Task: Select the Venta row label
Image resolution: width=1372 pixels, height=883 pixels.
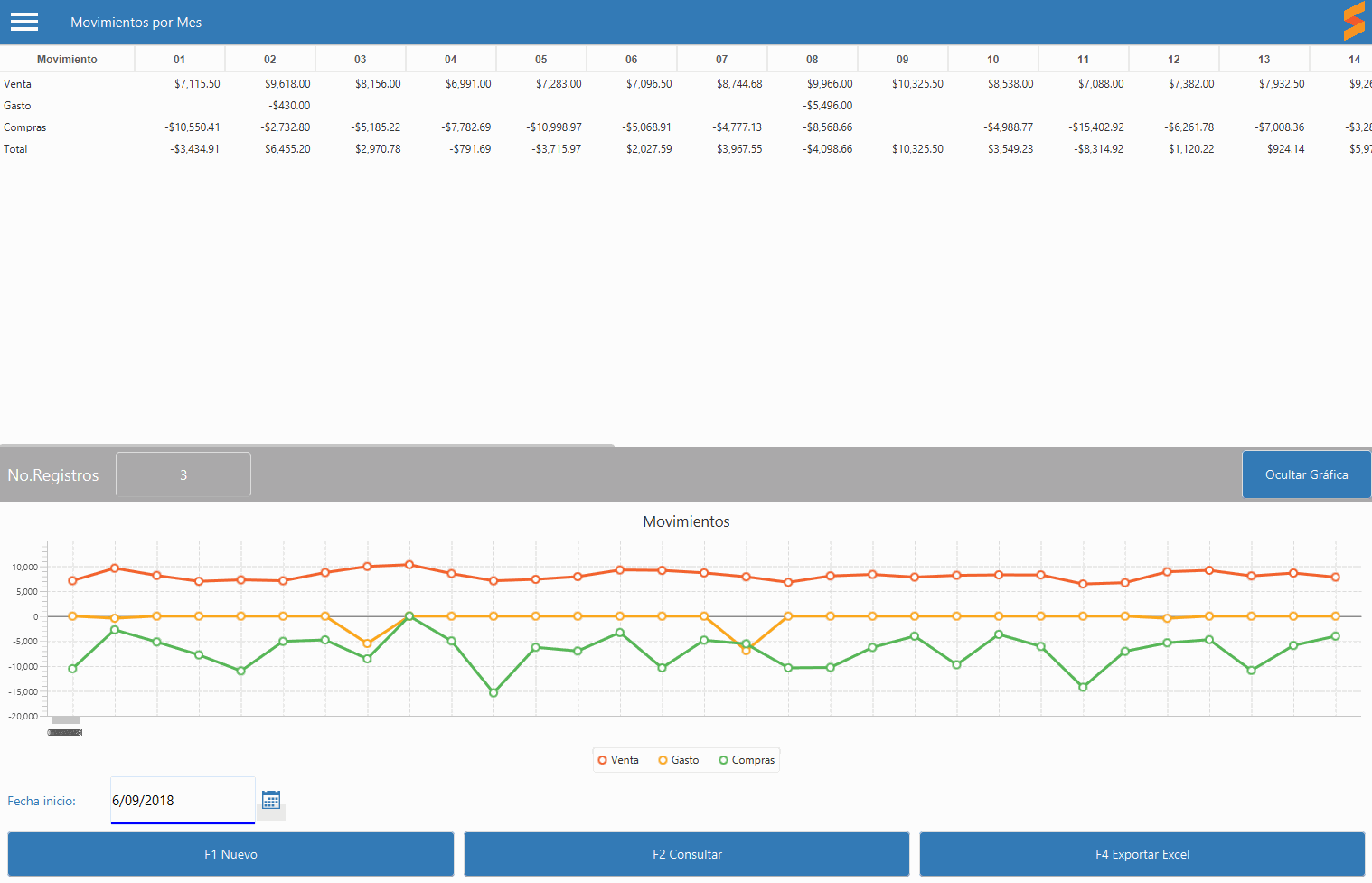Action: pyautogui.click(x=18, y=84)
